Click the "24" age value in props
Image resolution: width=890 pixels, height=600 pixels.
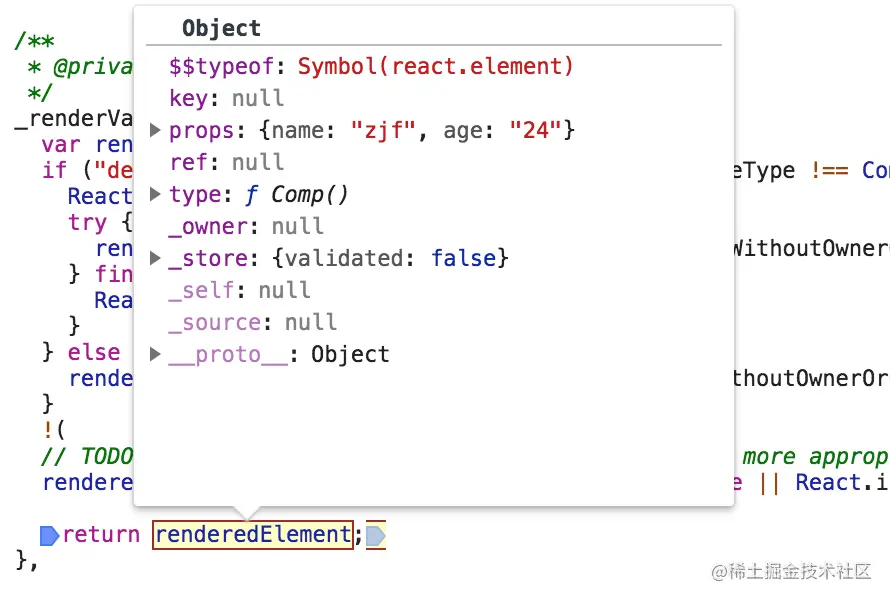coord(535,130)
